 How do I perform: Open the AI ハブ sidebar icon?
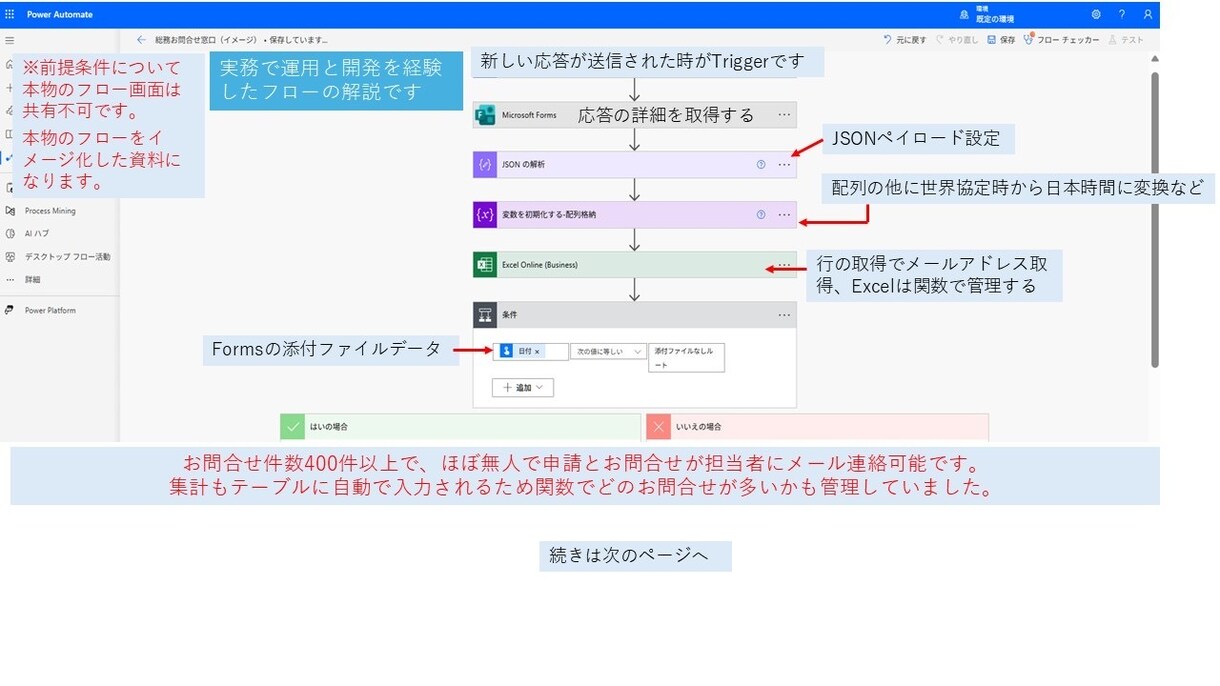(10, 233)
